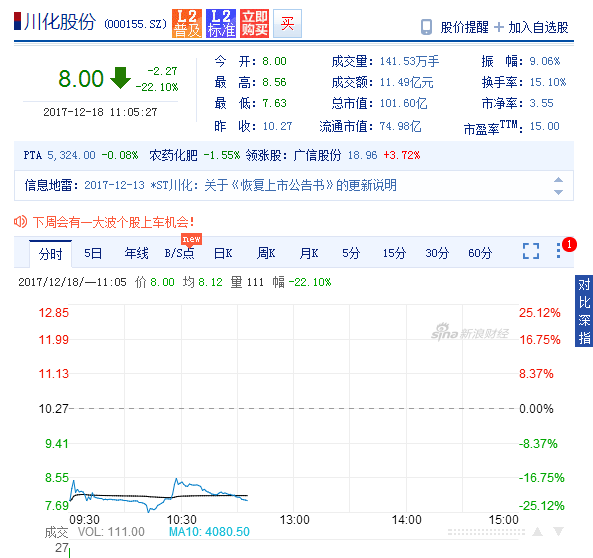Screen dimensions: 593x558
Task: Show previous news with the up arrow
Action: pyautogui.click(x=558, y=180)
